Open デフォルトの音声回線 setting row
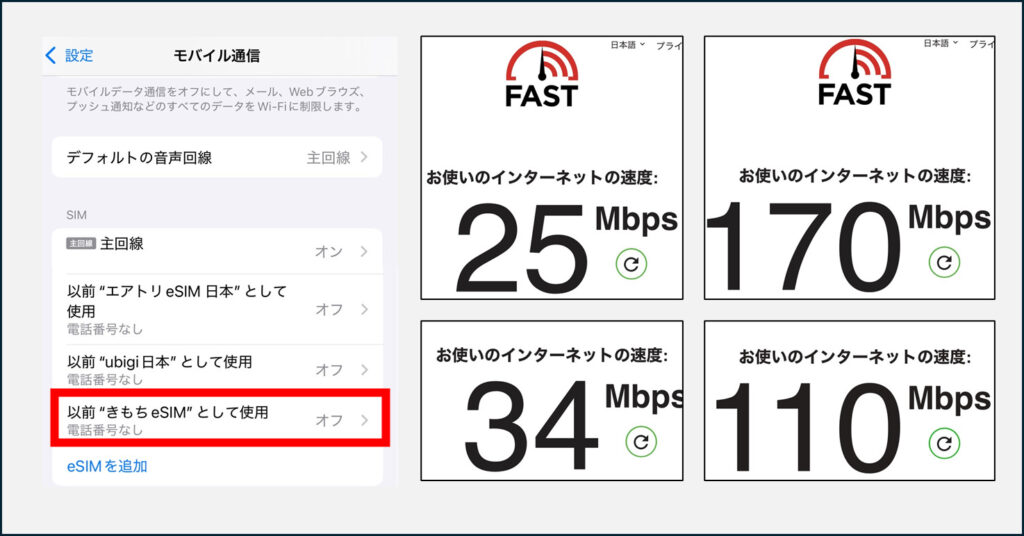The height and width of the screenshot is (536, 1024). pos(217,157)
